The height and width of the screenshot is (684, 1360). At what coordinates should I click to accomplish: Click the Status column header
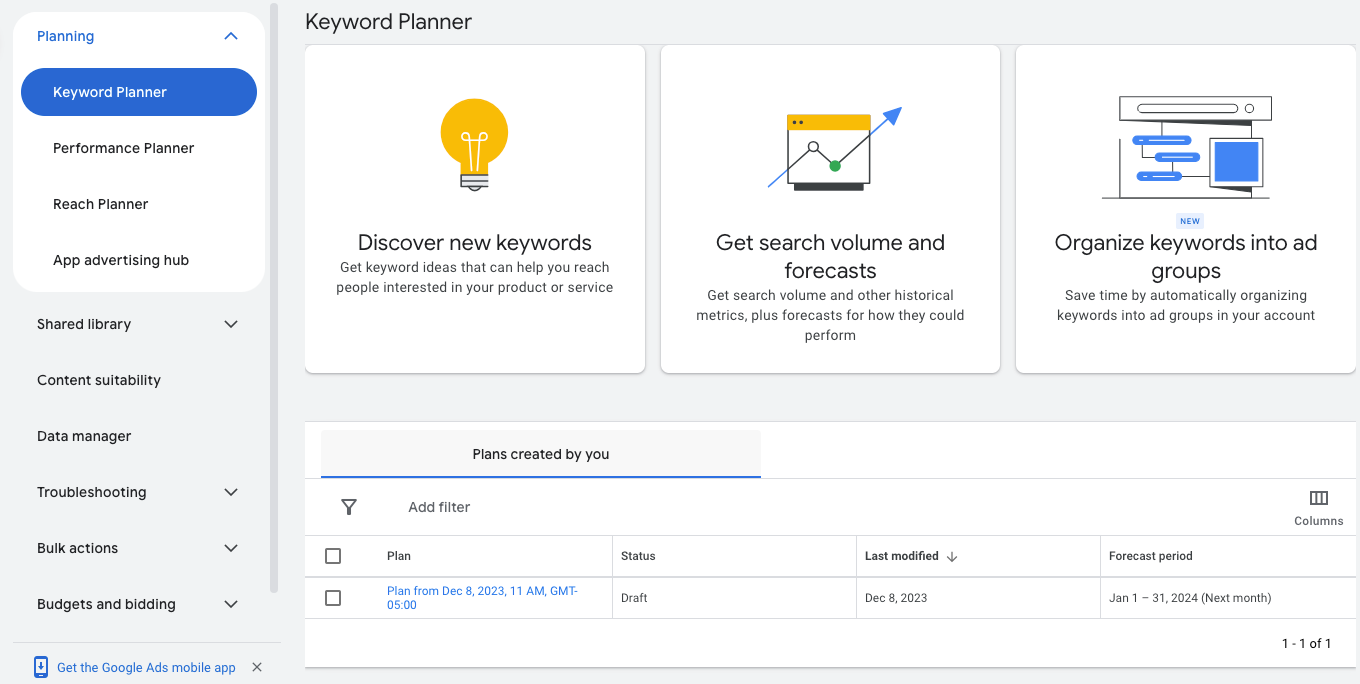pyautogui.click(x=638, y=556)
